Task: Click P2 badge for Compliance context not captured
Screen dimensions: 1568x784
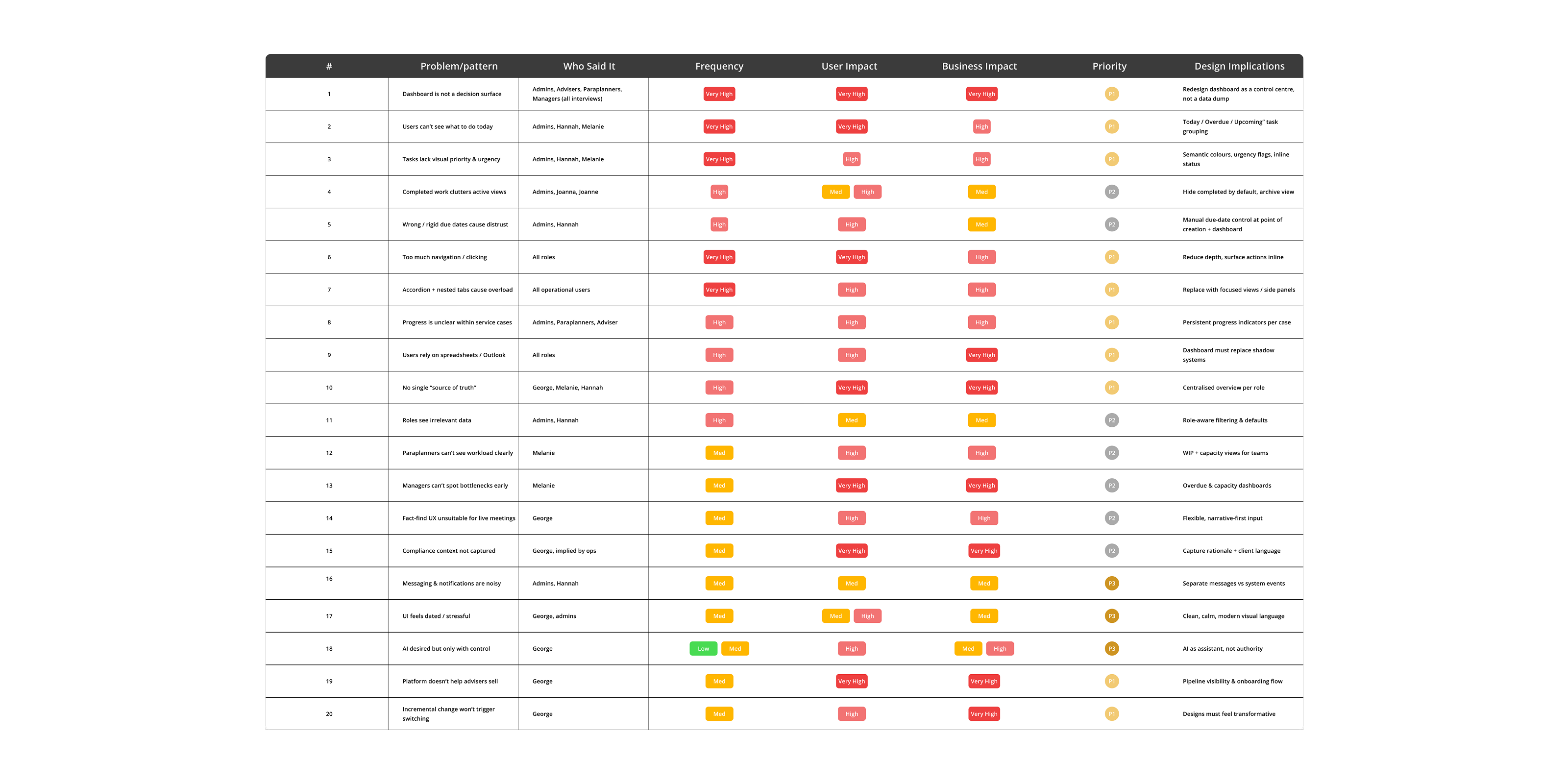Action: [x=1111, y=551]
